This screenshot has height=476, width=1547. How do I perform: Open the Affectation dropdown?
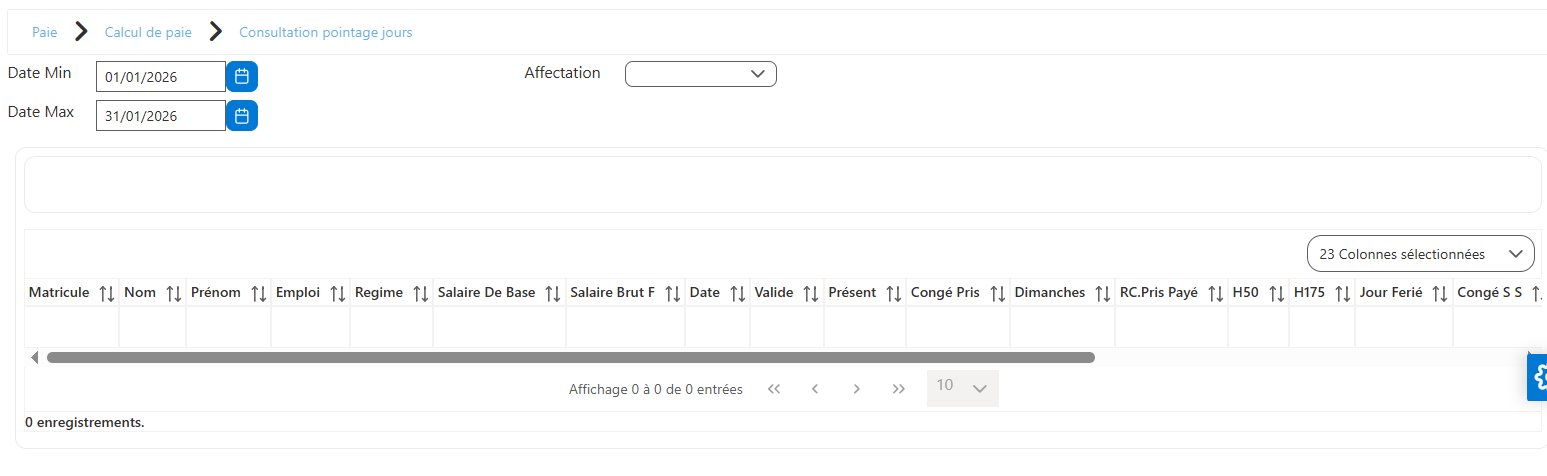[701, 74]
